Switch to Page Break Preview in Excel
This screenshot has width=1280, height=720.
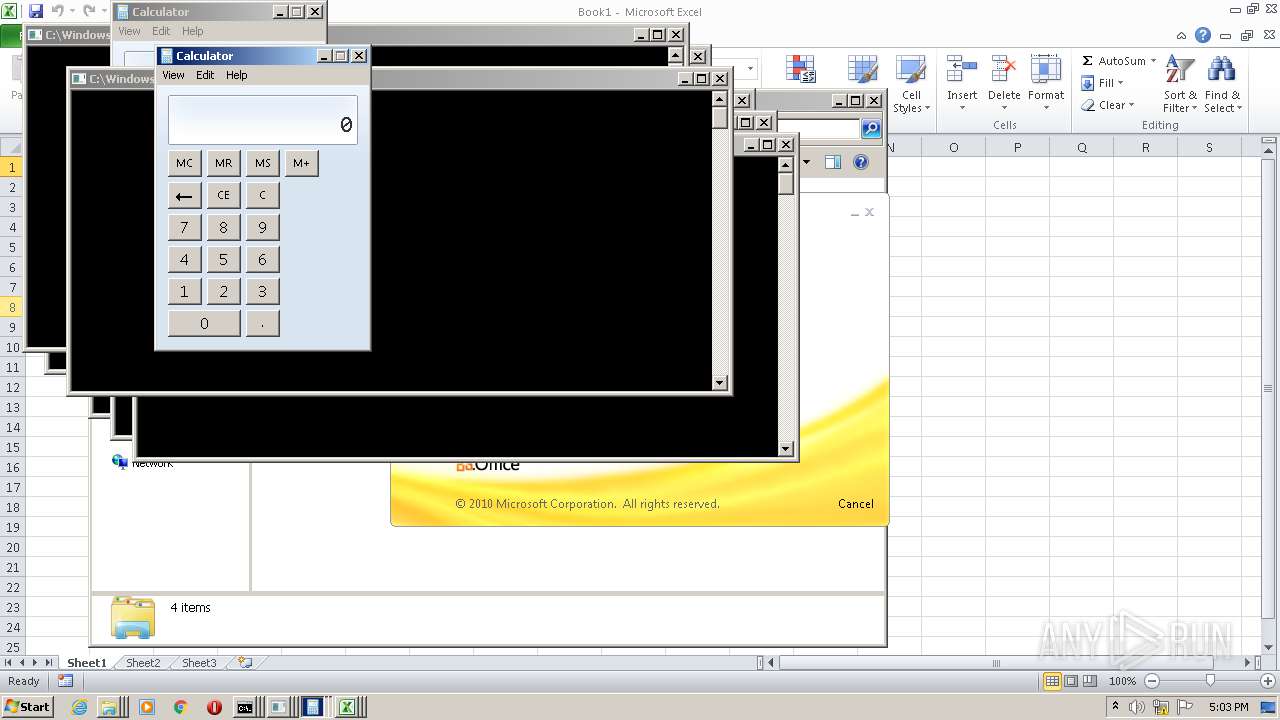click(1091, 681)
